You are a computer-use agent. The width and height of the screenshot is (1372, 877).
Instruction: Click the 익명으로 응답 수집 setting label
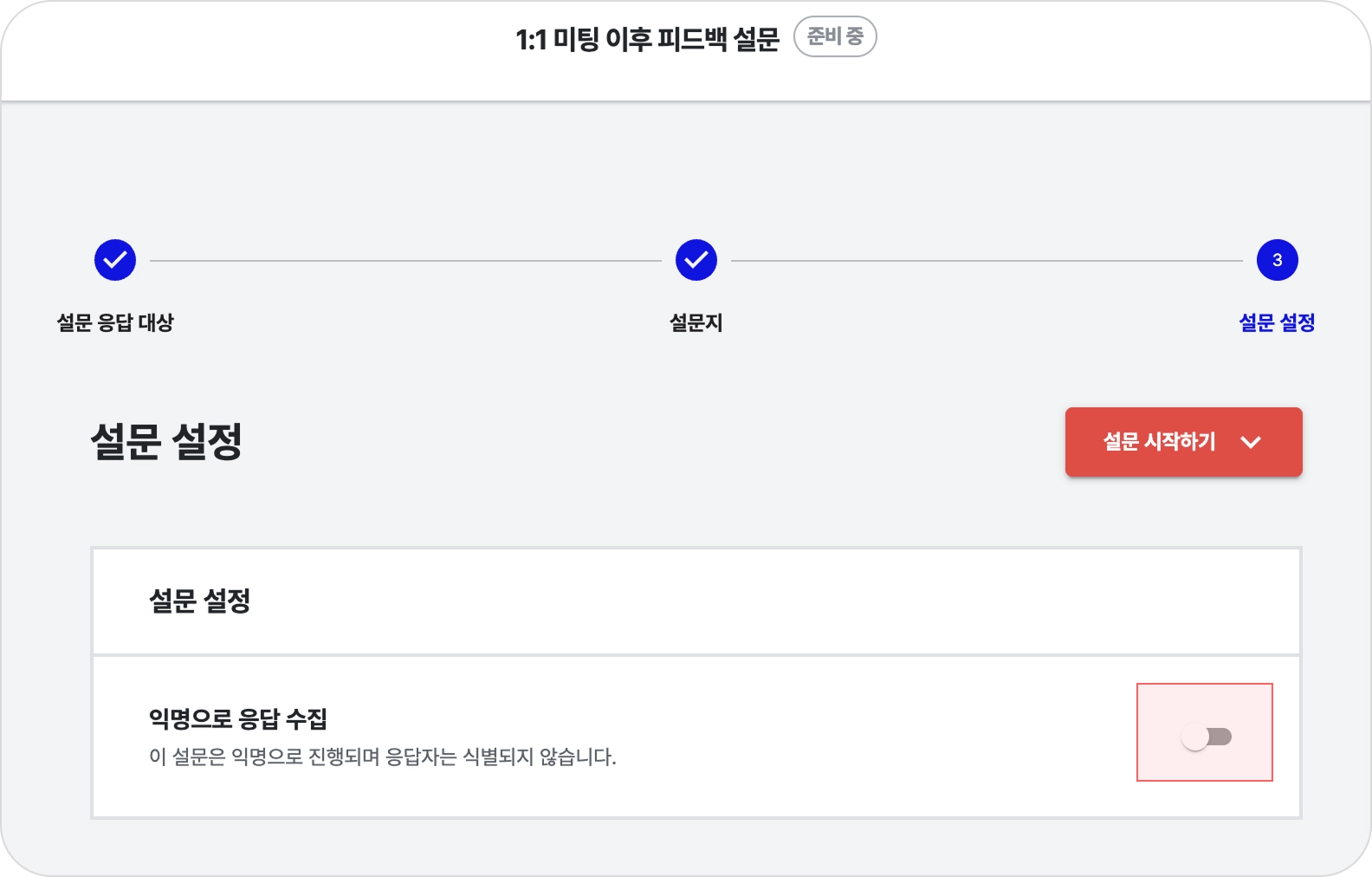point(238,718)
